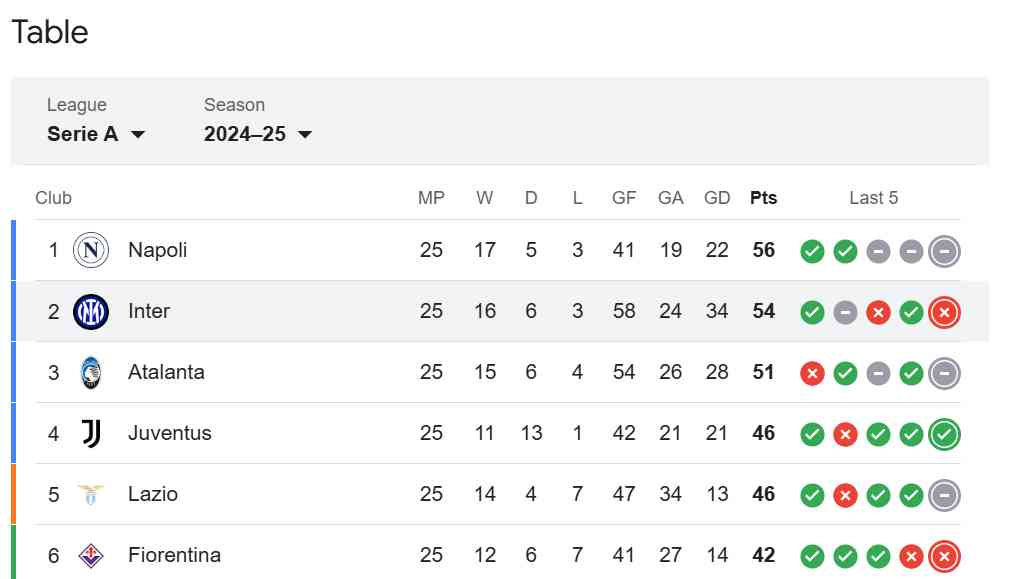
Task: Expand the Serie A league dropdown
Action: [x=96, y=134]
